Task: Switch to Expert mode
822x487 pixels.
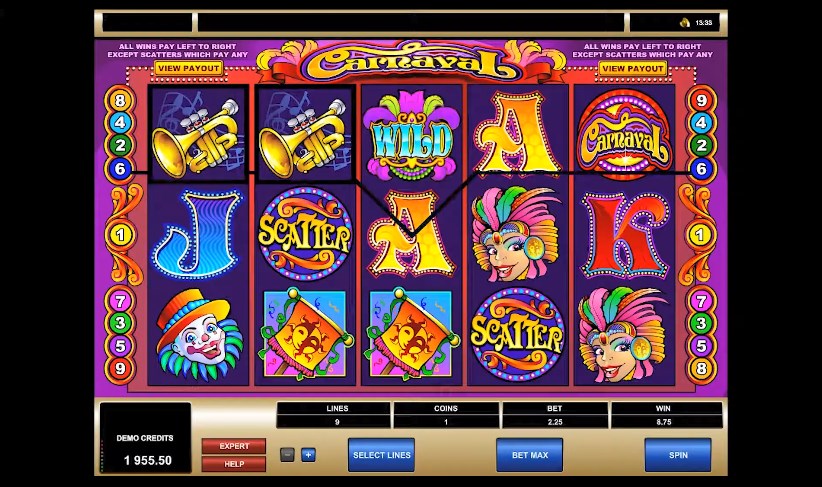Action: [234, 446]
